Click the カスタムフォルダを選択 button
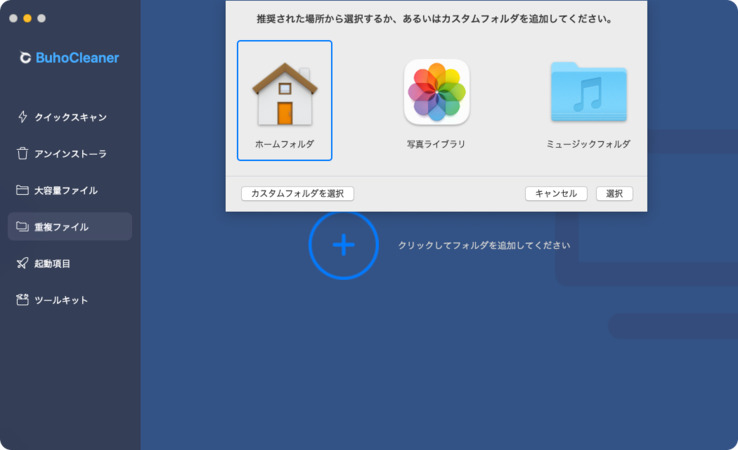 point(297,193)
